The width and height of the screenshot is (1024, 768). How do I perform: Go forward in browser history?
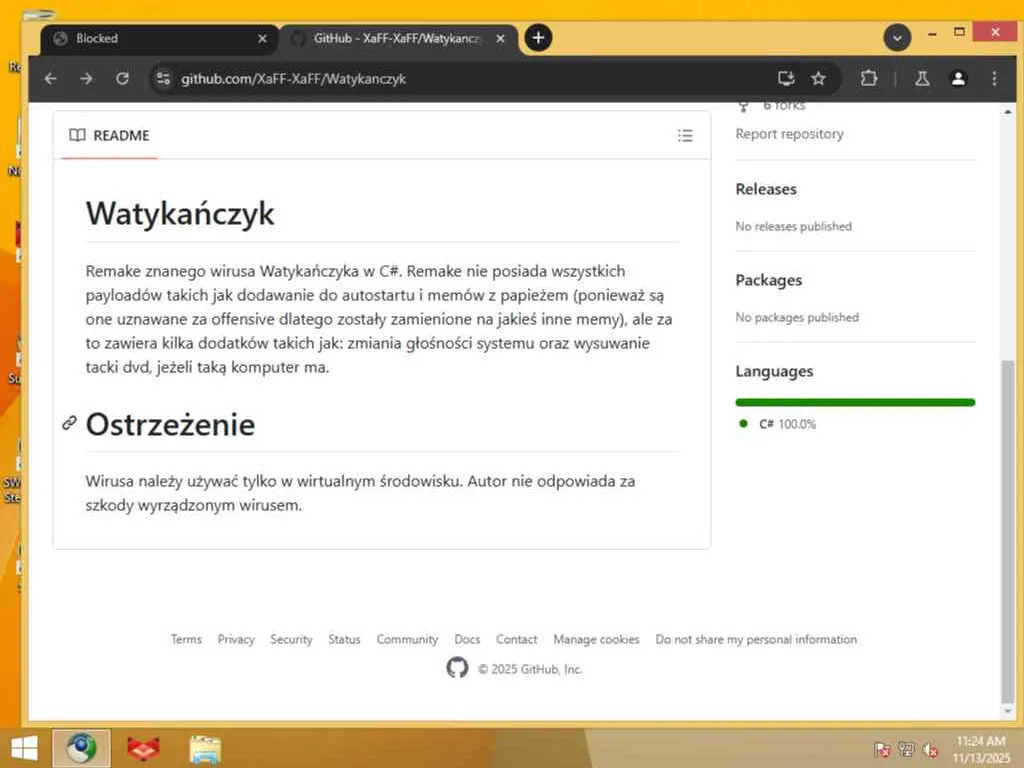click(86, 79)
